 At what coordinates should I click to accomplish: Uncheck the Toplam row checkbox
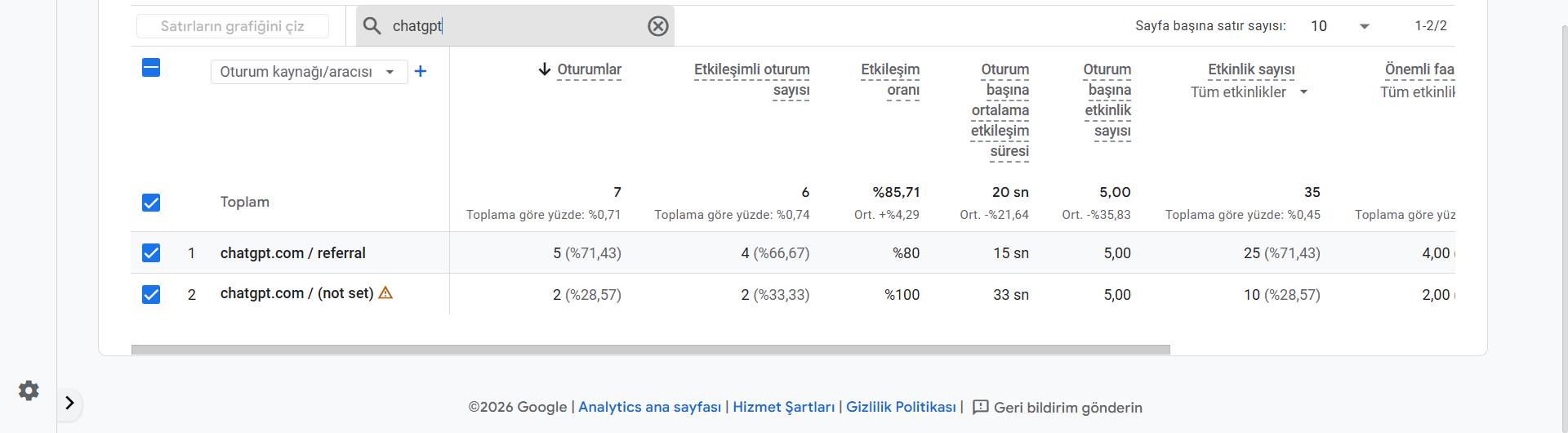click(x=151, y=203)
